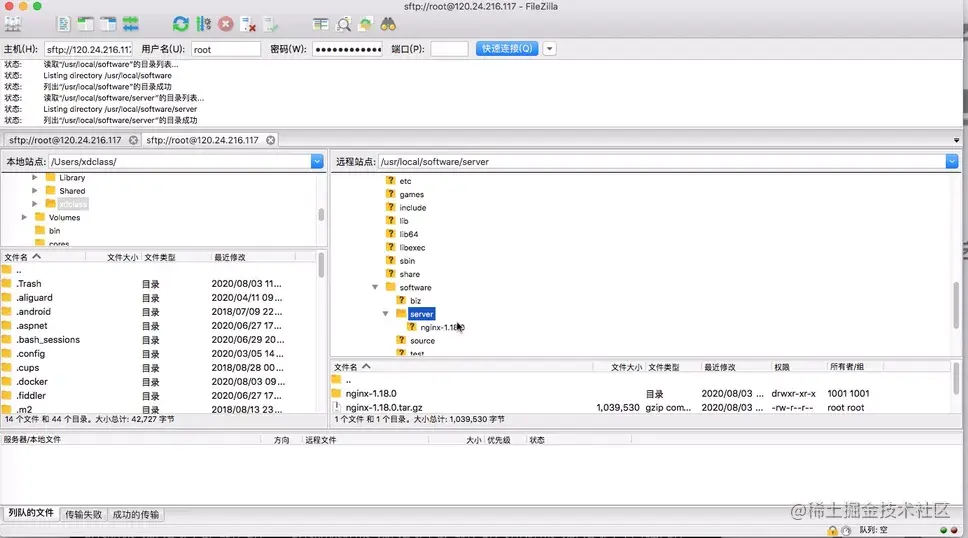Cancel current operation red X icon

226,24
